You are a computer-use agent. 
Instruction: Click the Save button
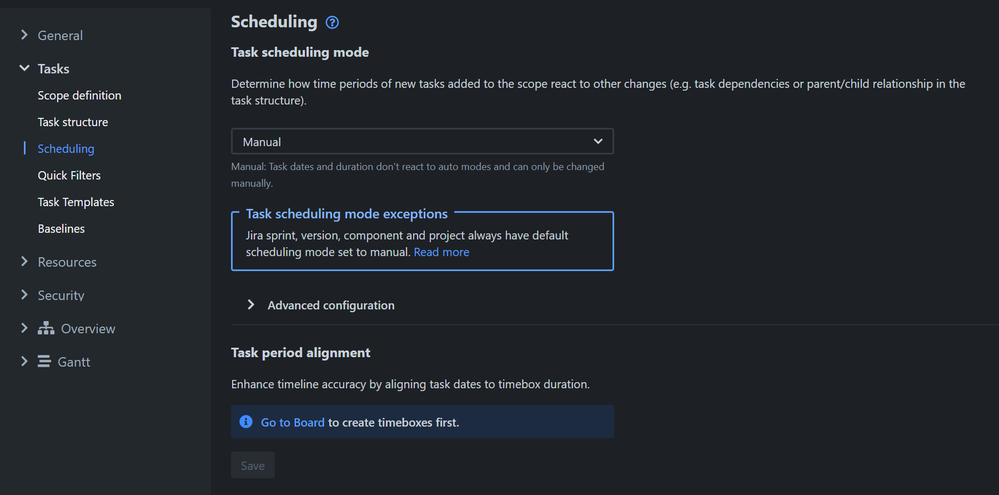[x=252, y=465]
